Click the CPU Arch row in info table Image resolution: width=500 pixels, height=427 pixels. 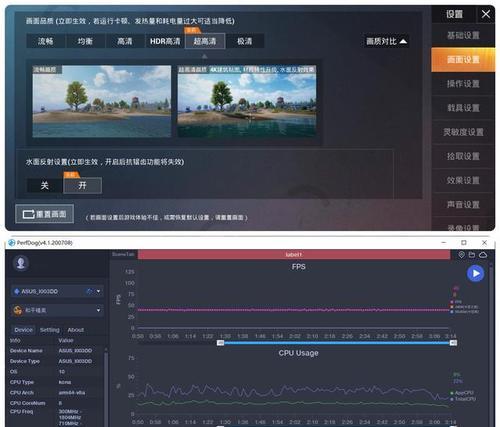click(x=56, y=393)
